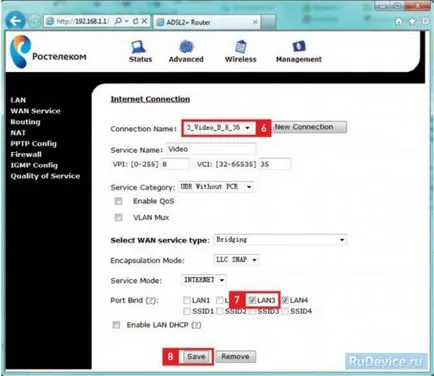Toggle the Enable QoS checkbox
Image resolution: width=434 pixels, height=376 pixels.
coord(118,201)
